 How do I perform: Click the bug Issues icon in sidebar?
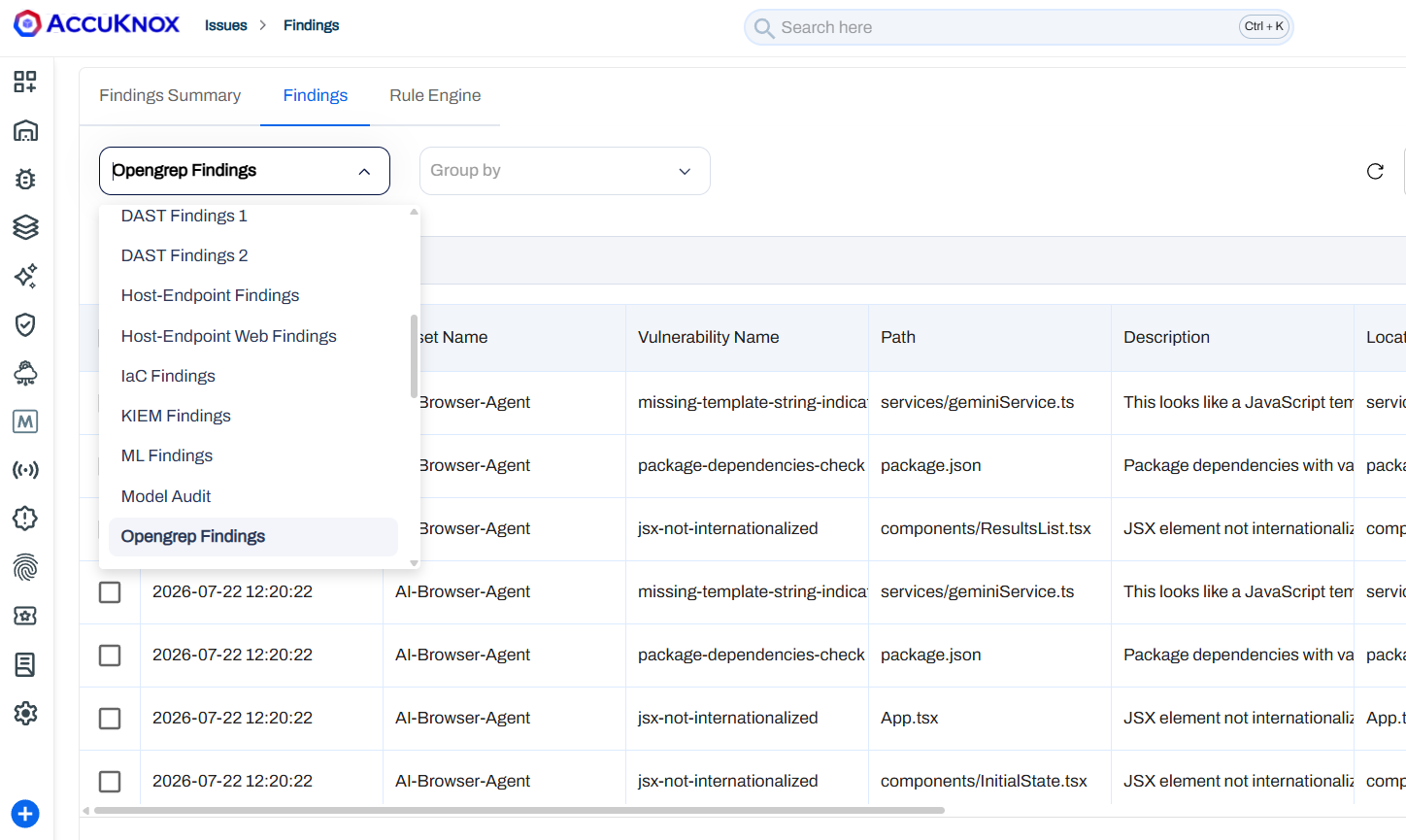pos(25,179)
